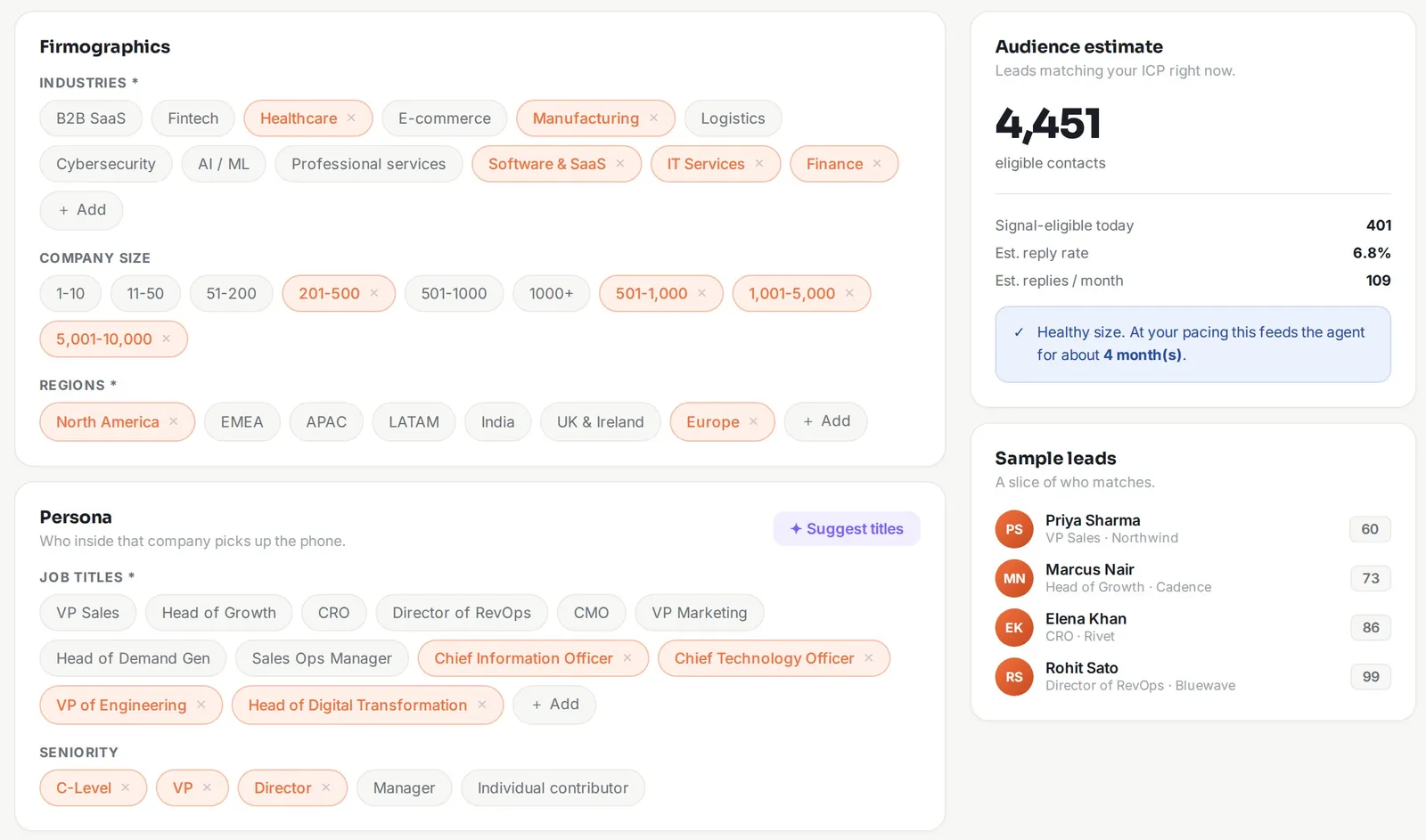Click Add button next to job titles
The width and height of the screenshot is (1426, 840).
(x=554, y=705)
